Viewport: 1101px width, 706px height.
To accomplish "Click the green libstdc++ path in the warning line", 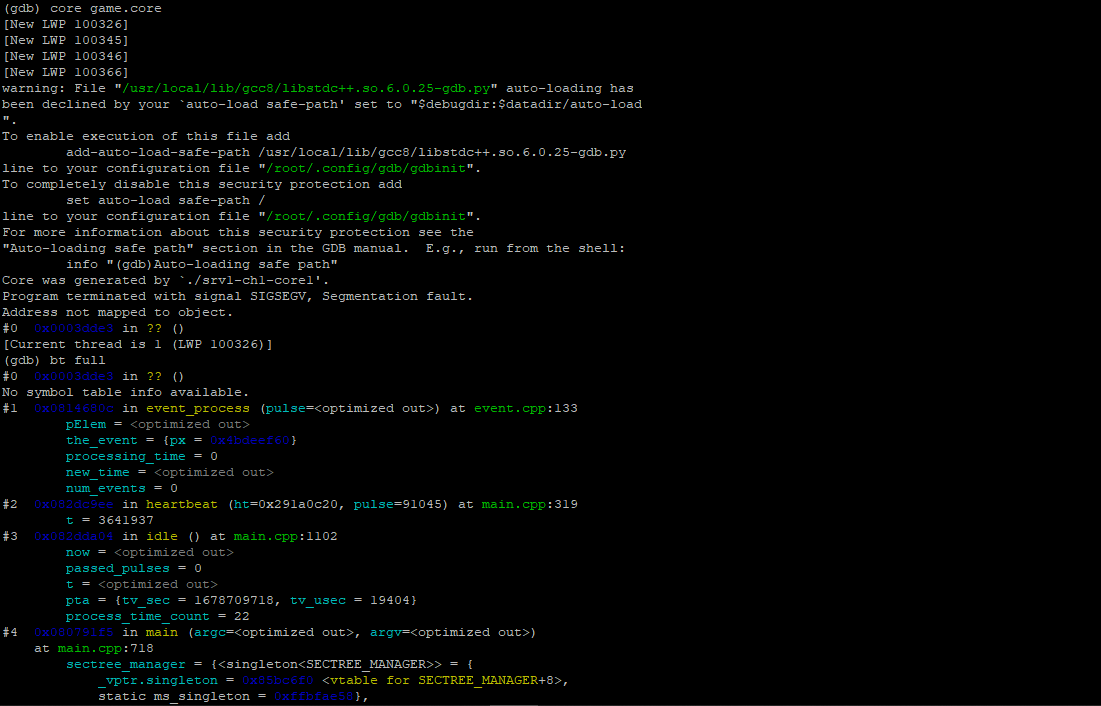I will pyautogui.click(x=306, y=89).
